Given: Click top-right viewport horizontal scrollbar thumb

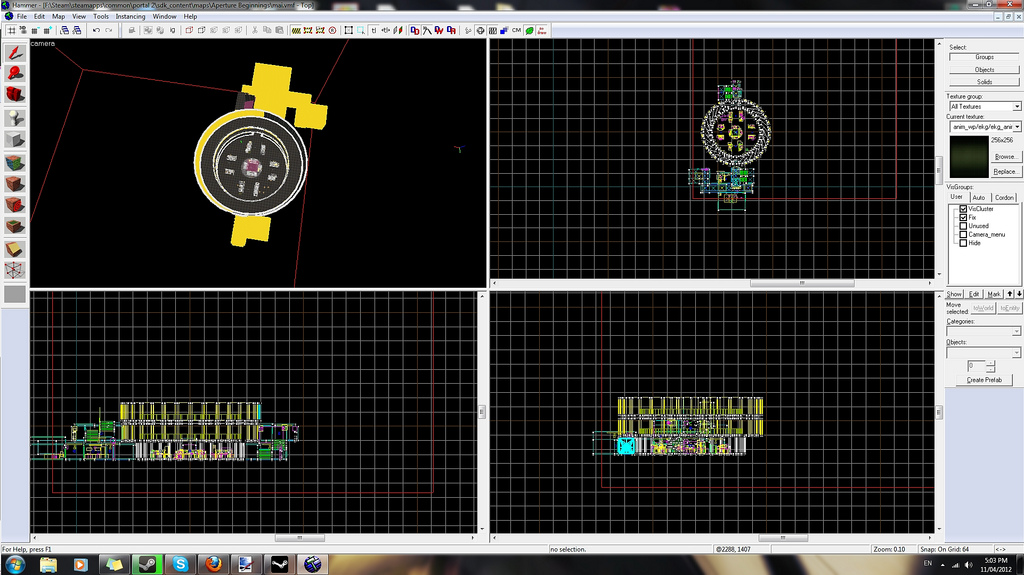Looking at the screenshot, I should tap(802, 283).
